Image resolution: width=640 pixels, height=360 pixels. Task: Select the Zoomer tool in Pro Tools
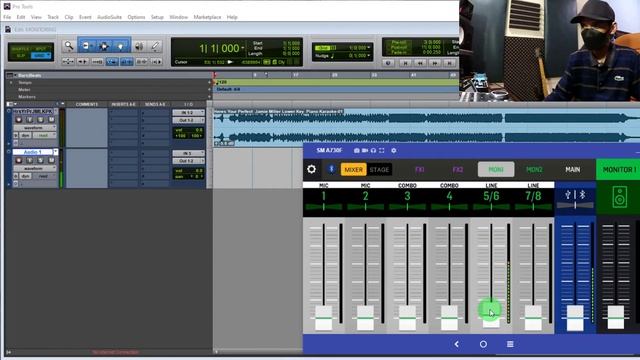coord(69,46)
